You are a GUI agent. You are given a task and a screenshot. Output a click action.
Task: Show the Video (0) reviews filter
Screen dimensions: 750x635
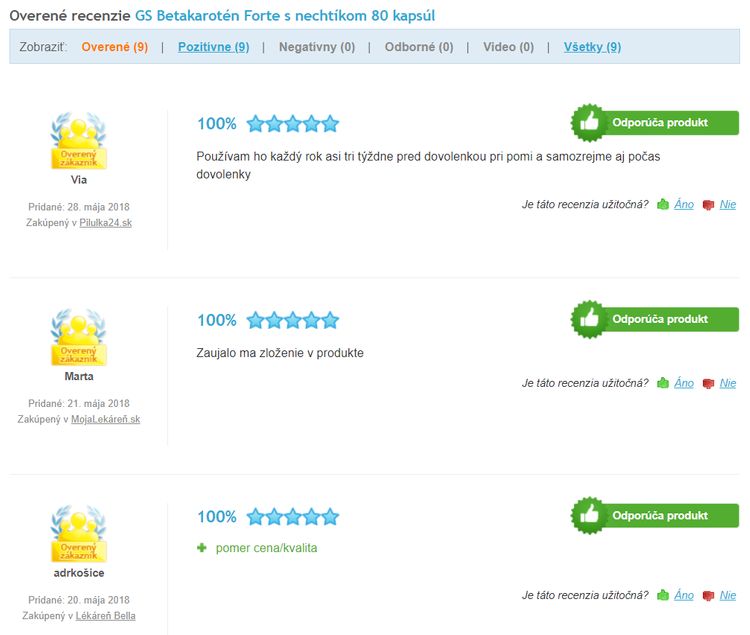click(508, 47)
